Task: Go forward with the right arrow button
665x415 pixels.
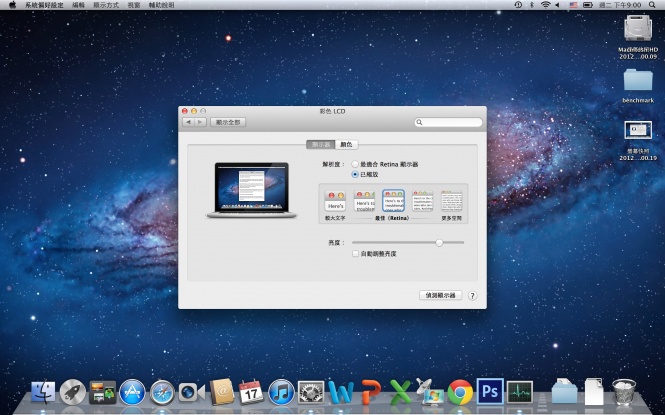Action: pyautogui.click(x=200, y=122)
